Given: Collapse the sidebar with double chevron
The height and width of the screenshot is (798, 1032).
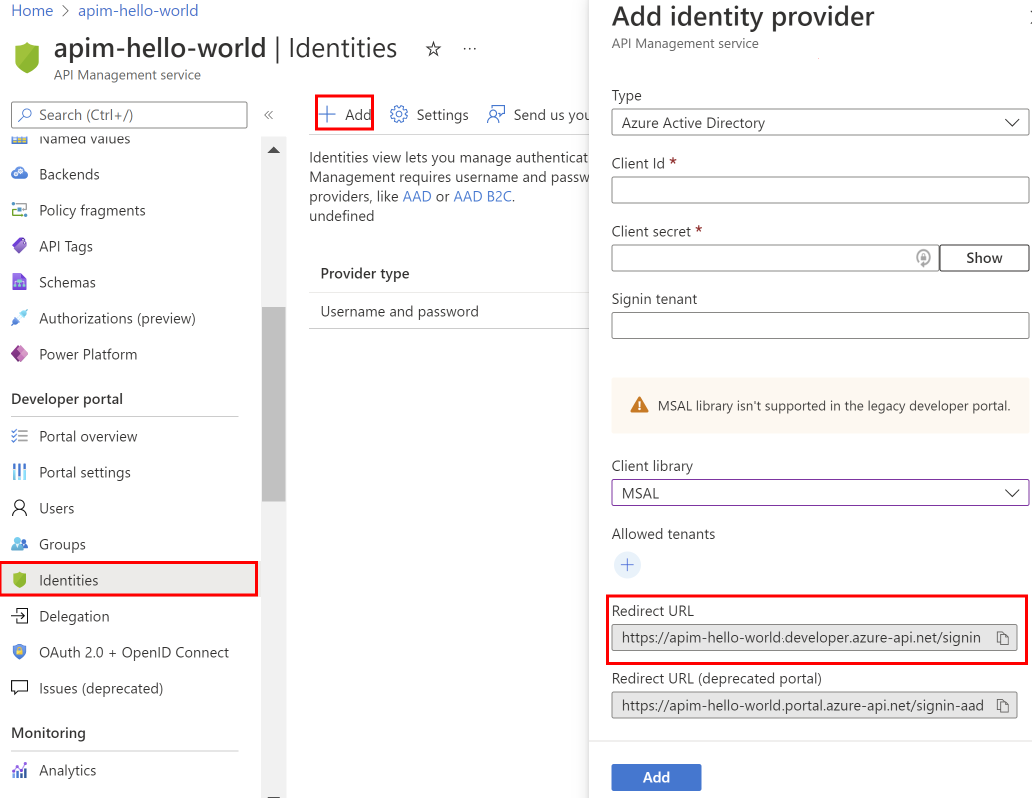Looking at the screenshot, I should (x=268, y=115).
